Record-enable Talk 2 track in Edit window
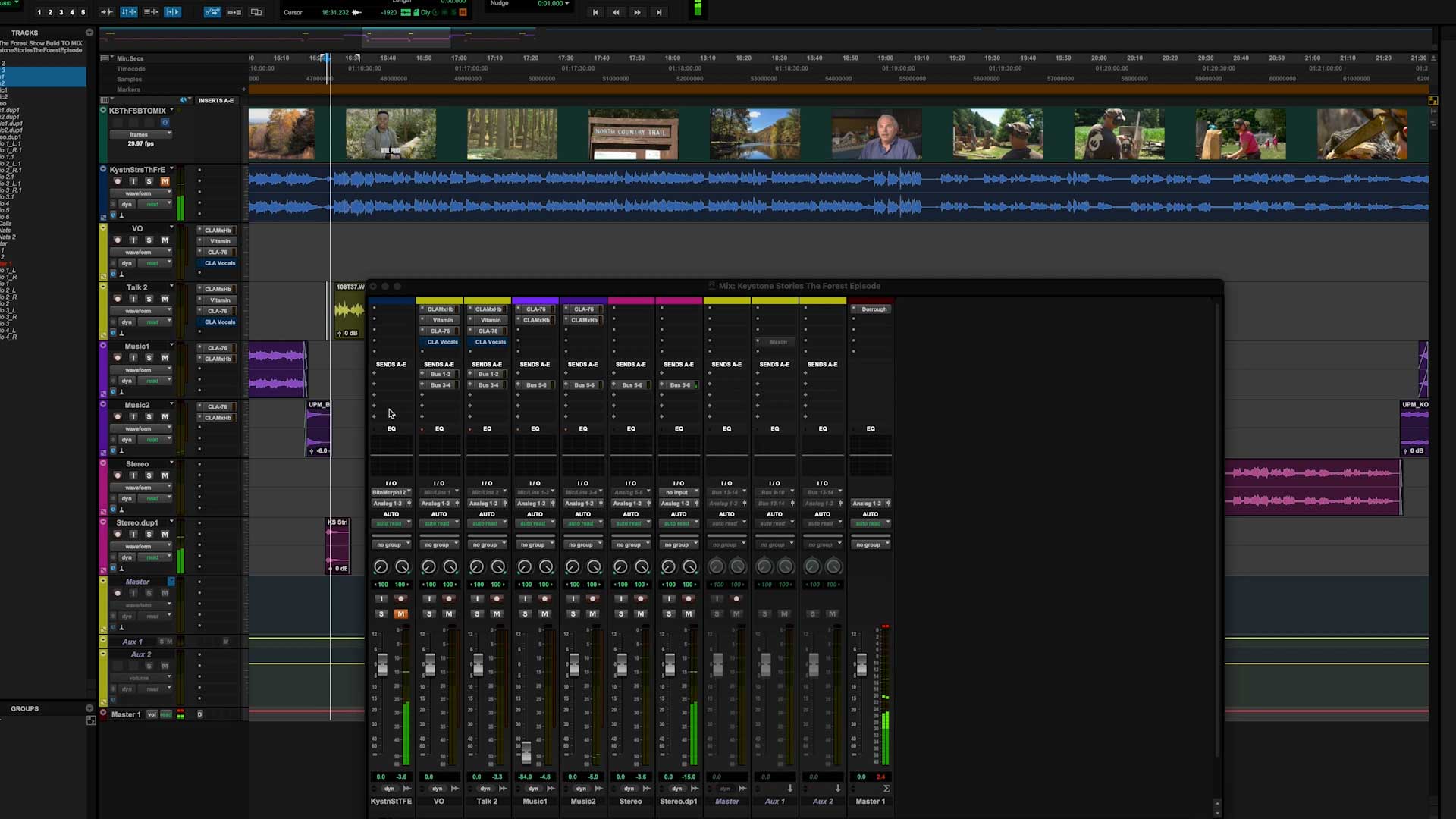 click(x=118, y=299)
